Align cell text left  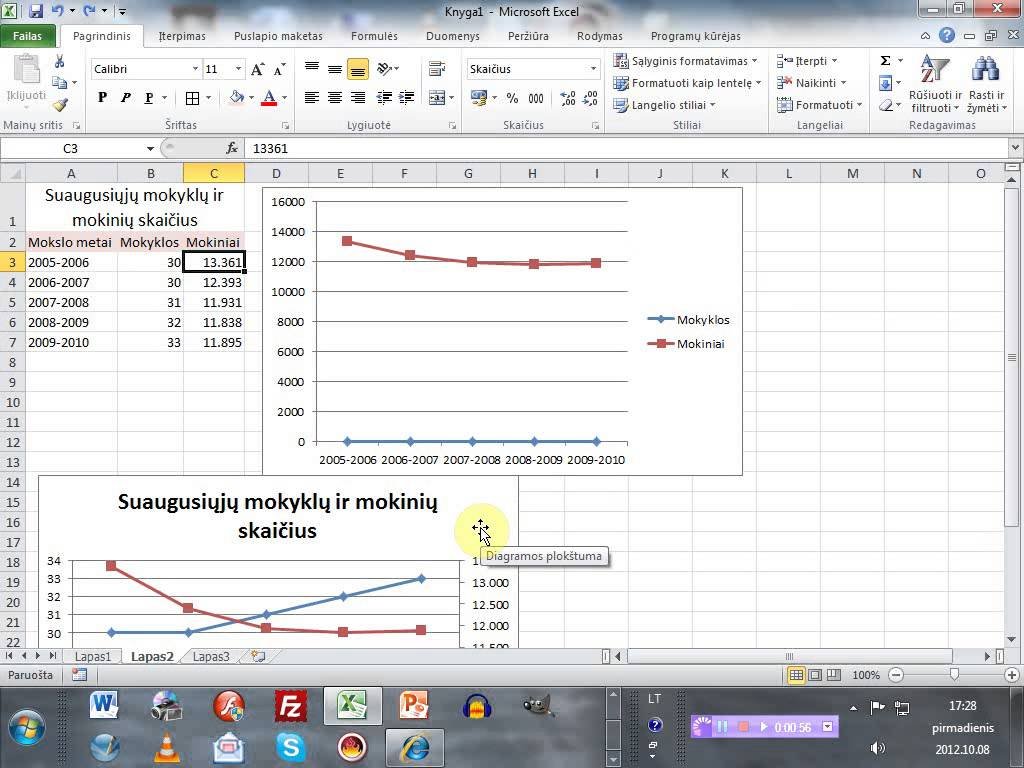coord(312,98)
